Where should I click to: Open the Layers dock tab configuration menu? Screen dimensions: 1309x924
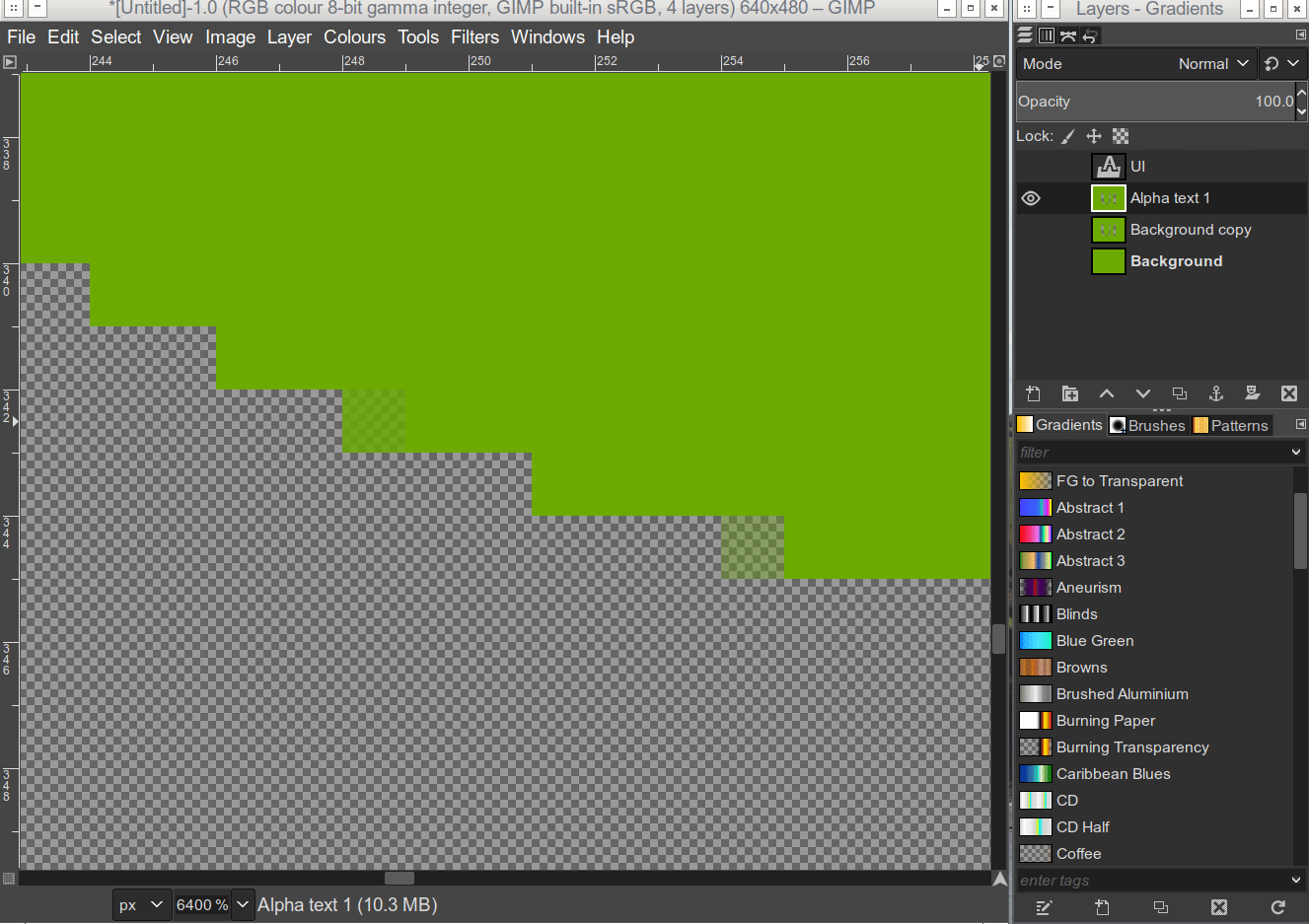pos(1300,36)
